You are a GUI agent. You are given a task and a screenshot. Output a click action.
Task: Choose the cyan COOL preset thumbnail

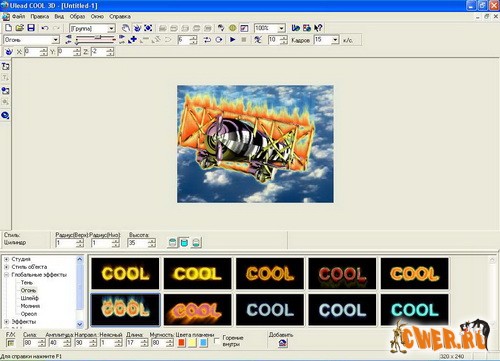pyautogui.click(x=415, y=310)
